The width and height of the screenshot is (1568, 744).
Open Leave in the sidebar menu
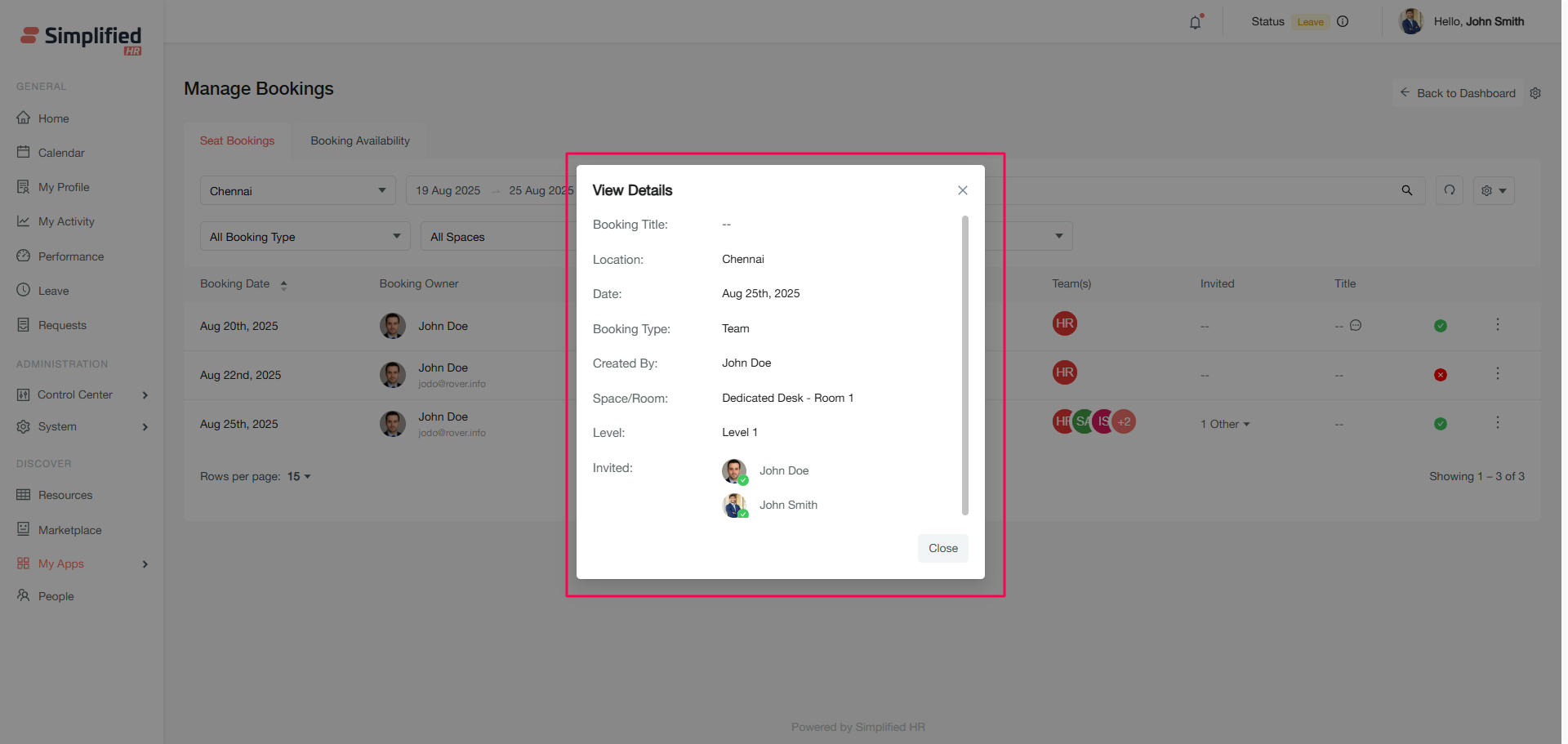click(x=54, y=291)
